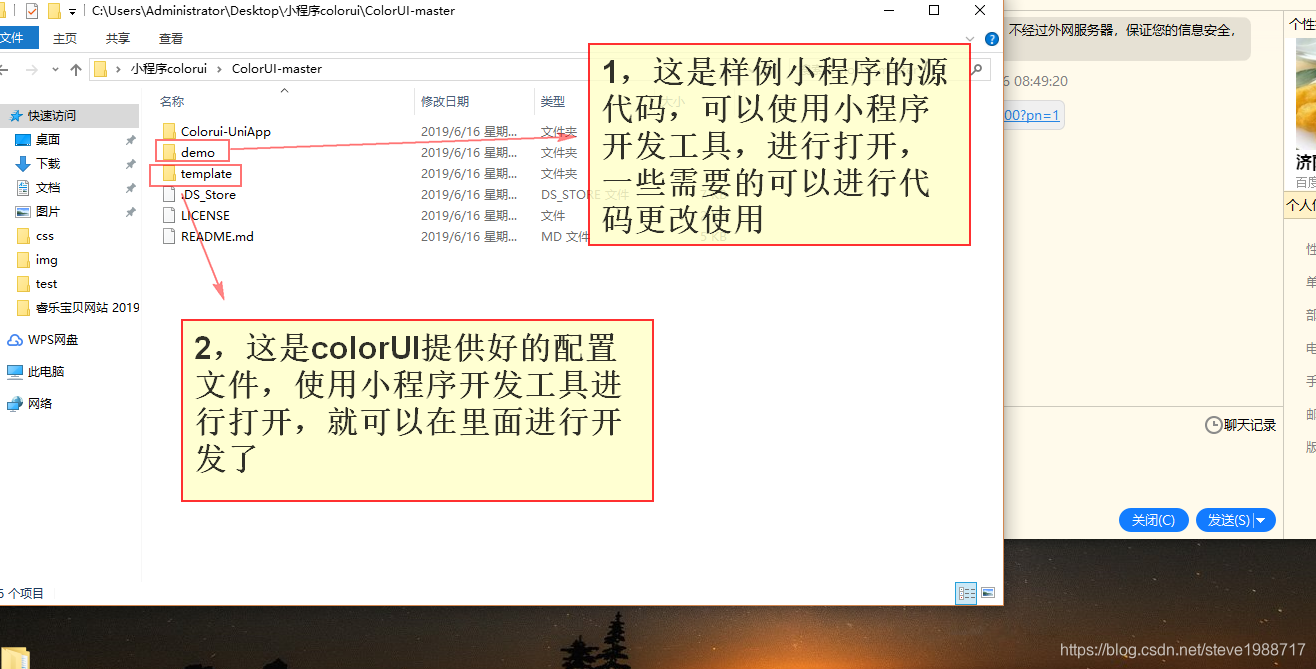The width and height of the screenshot is (1316, 669).
Task: Select the template folder in file list
Action: point(206,173)
